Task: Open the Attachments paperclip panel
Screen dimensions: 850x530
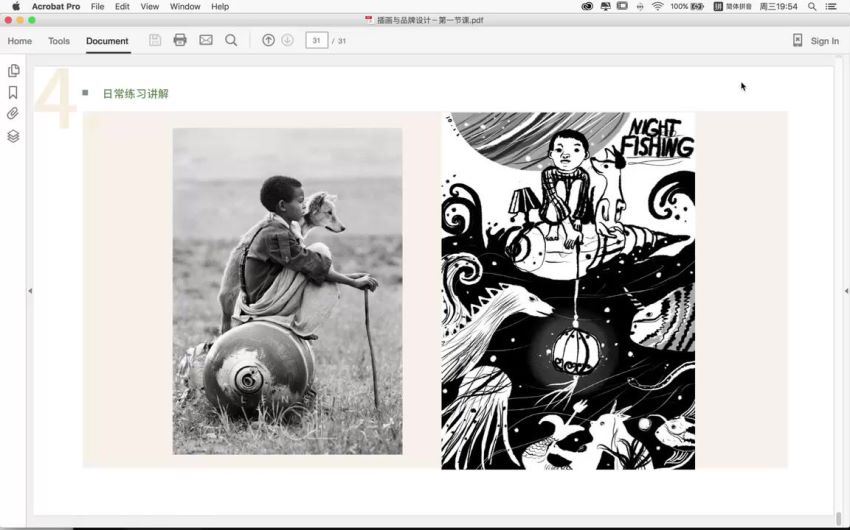Action: [13, 113]
